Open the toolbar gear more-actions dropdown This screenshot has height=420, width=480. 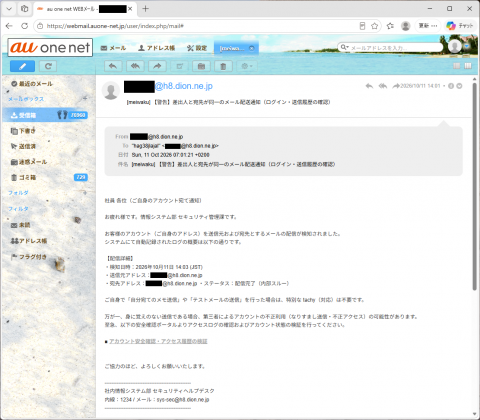coord(247,66)
